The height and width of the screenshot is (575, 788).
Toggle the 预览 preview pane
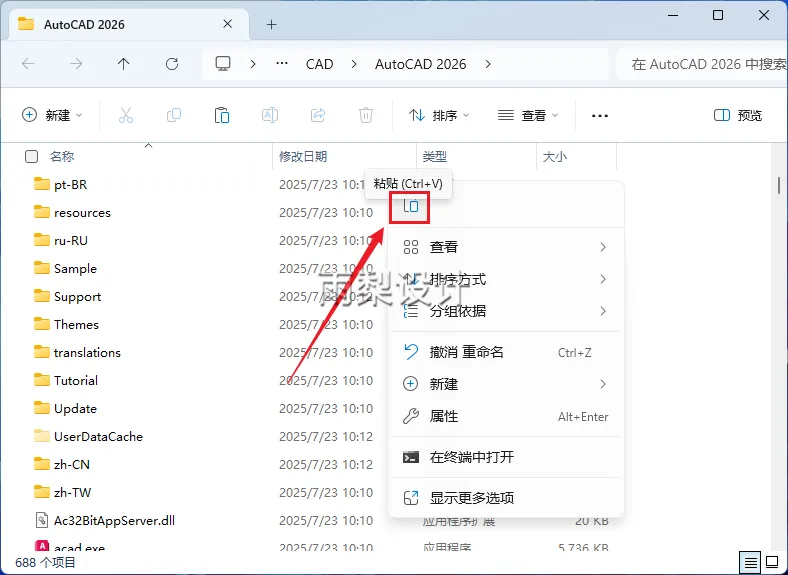tap(738, 116)
